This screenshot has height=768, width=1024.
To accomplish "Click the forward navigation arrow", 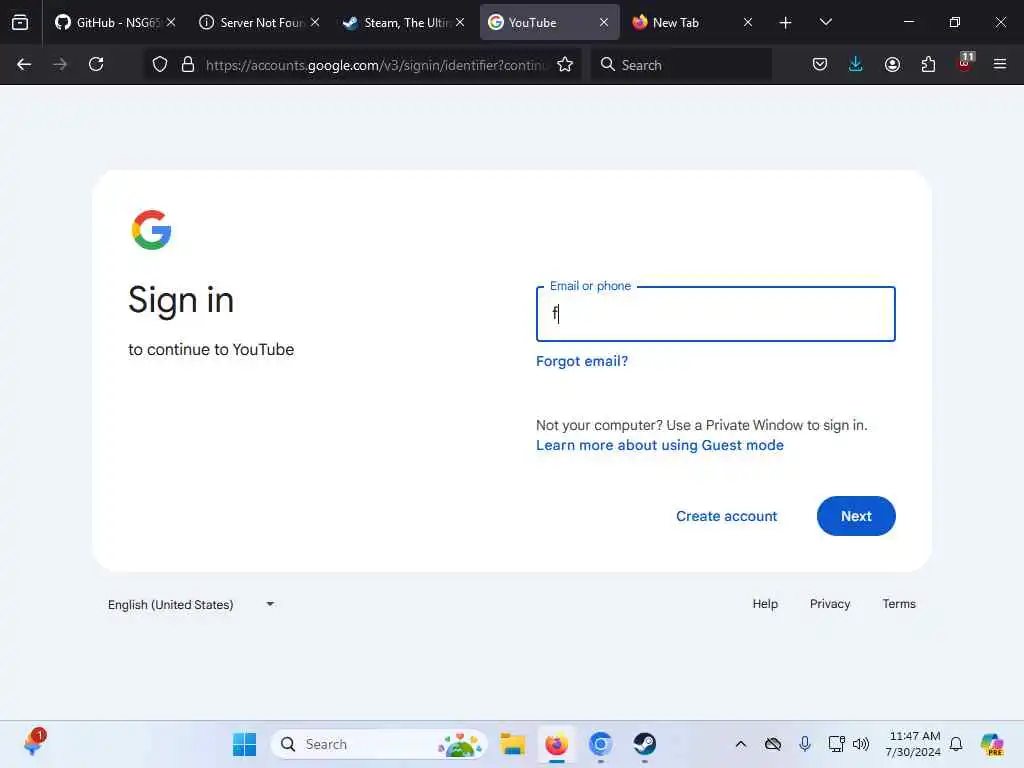I will [60, 64].
